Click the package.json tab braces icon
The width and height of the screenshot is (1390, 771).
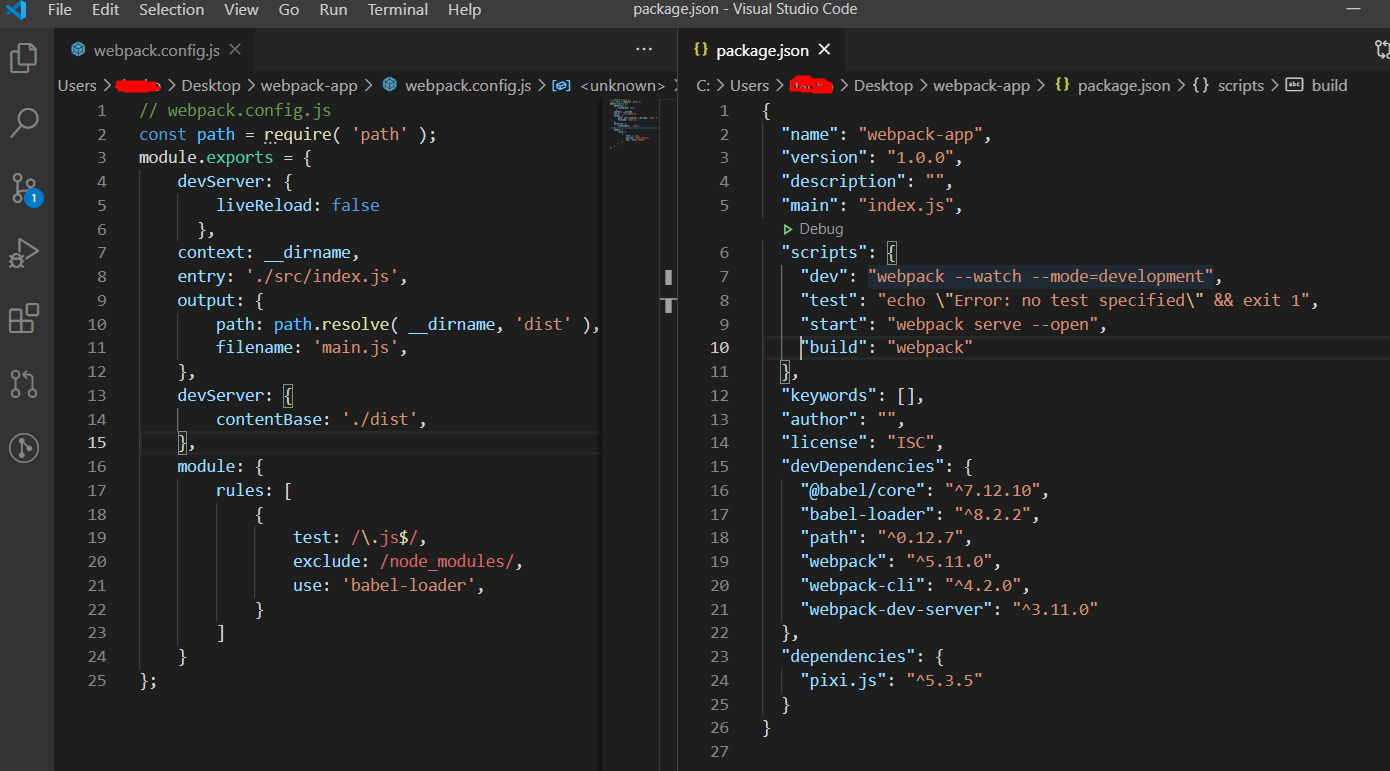coord(700,49)
